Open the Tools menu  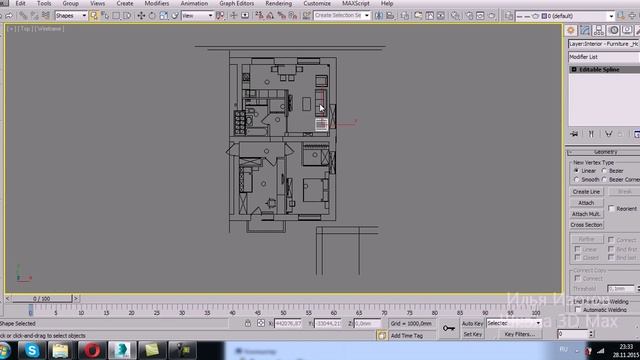tap(44, 3)
